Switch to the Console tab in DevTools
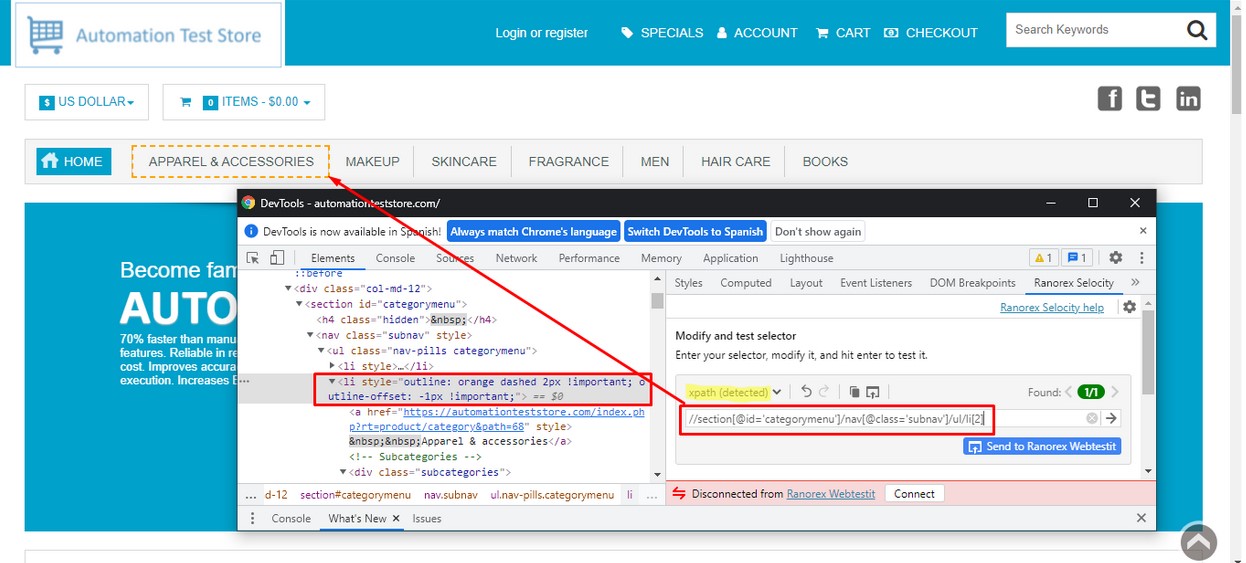This screenshot has height=563, width=1246. pos(395,258)
